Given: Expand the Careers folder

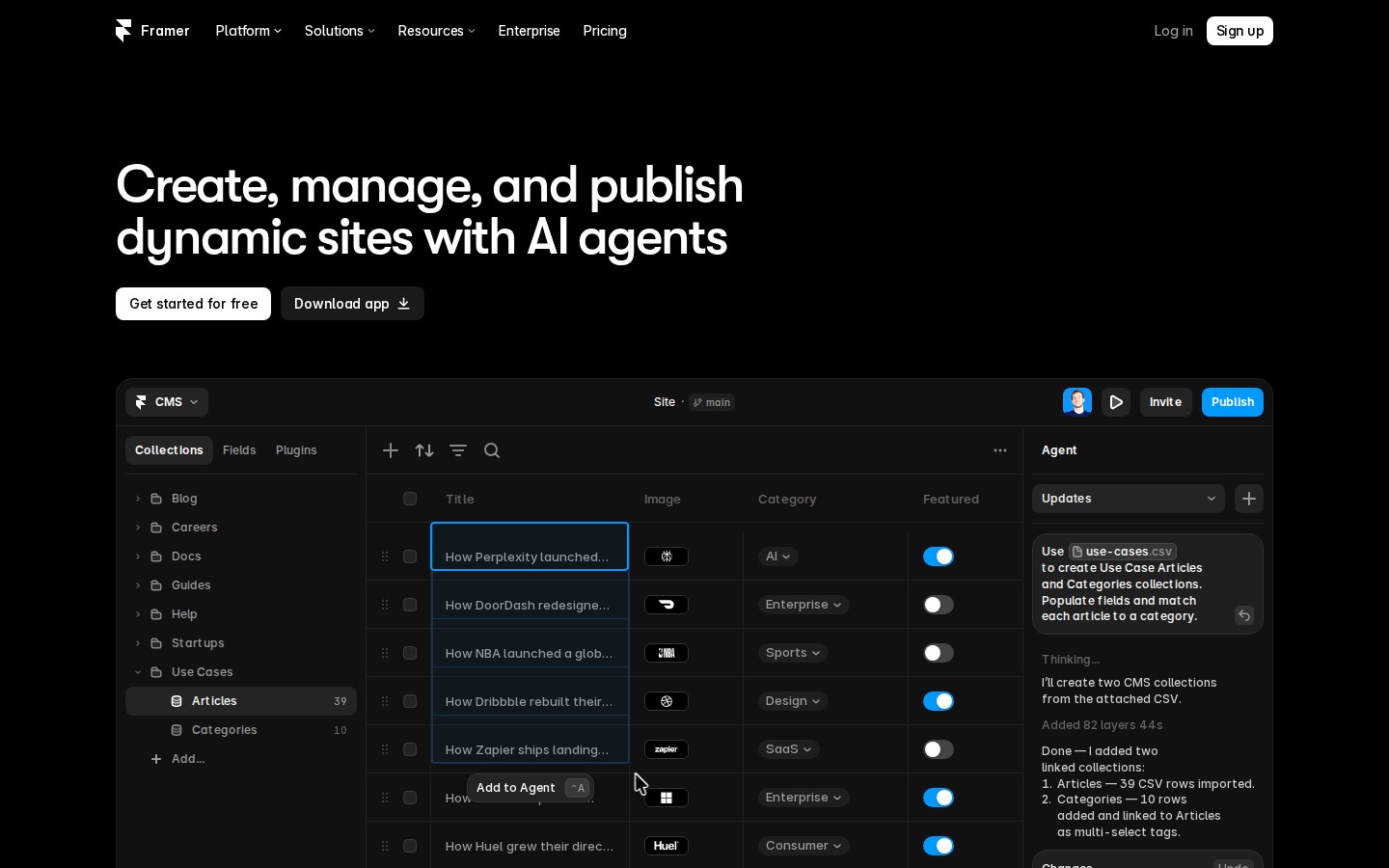Looking at the screenshot, I should [138, 528].
